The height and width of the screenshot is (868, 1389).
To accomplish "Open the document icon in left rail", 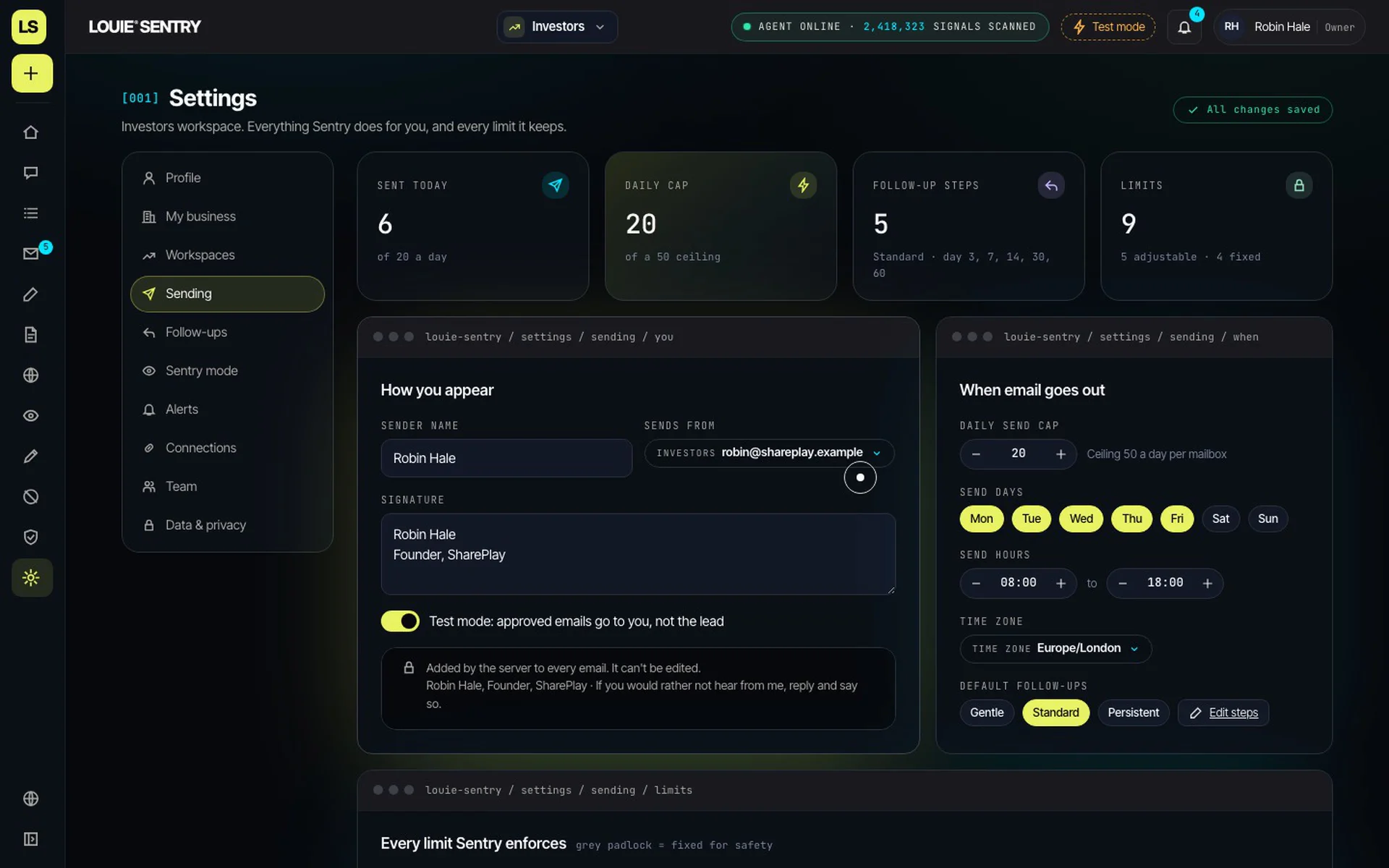I will 30,335.
